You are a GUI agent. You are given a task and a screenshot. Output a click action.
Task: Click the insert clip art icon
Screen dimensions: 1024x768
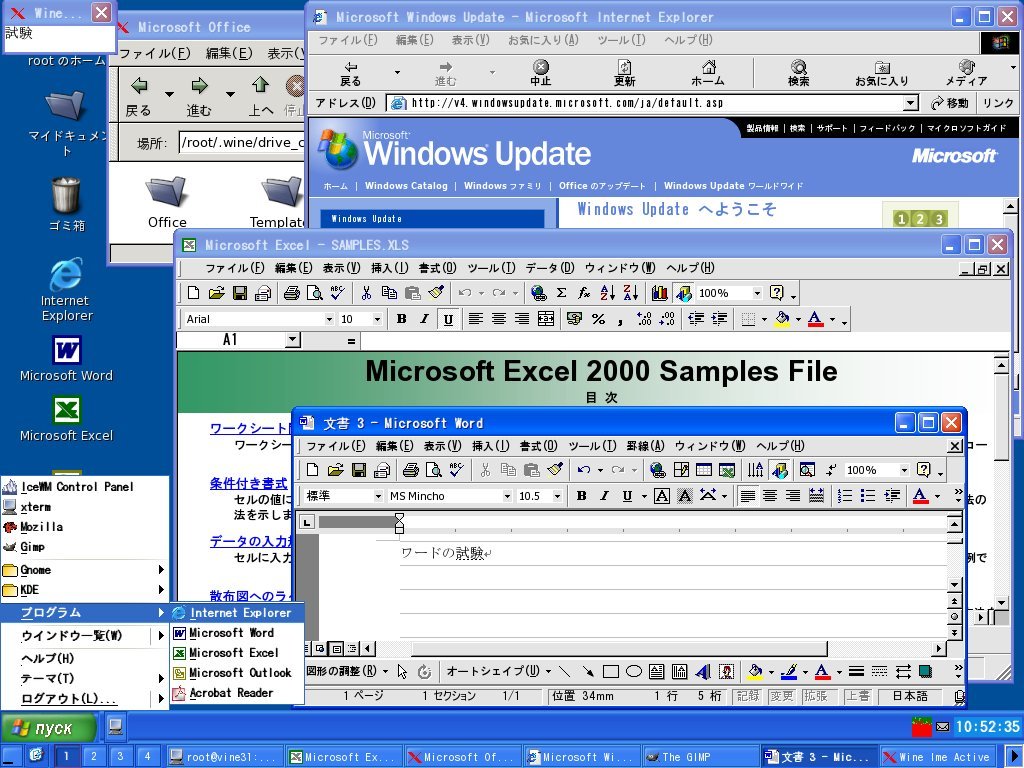[726, 671]
